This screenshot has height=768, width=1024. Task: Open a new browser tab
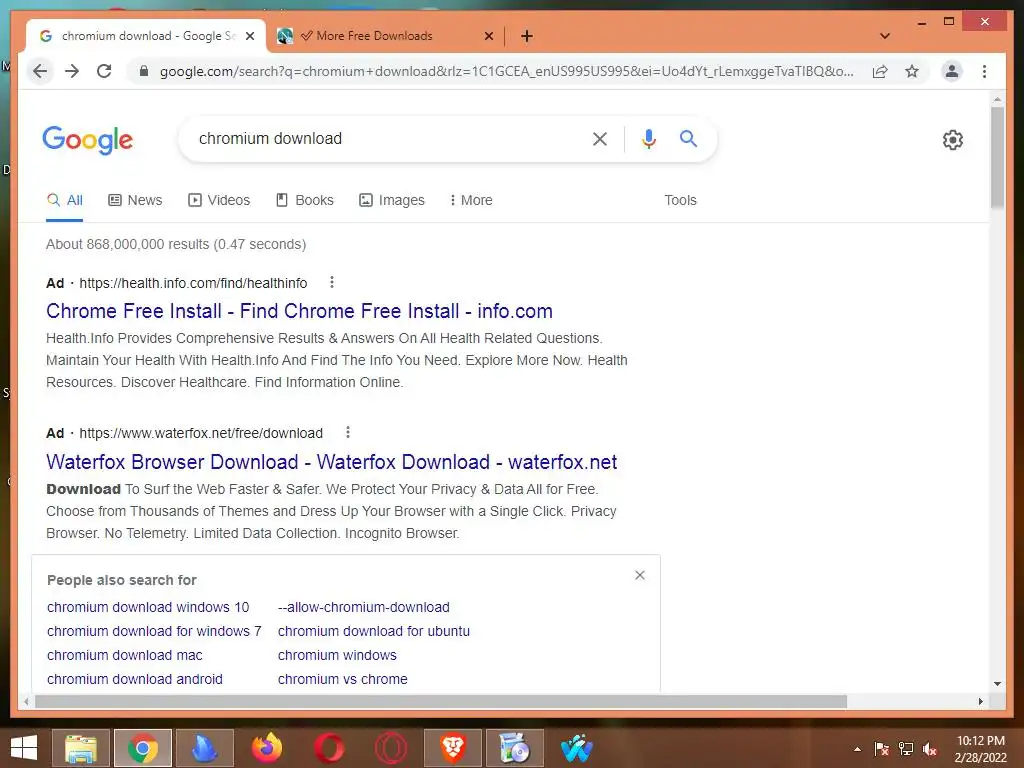pyautogui.click(x=526, y=36)
